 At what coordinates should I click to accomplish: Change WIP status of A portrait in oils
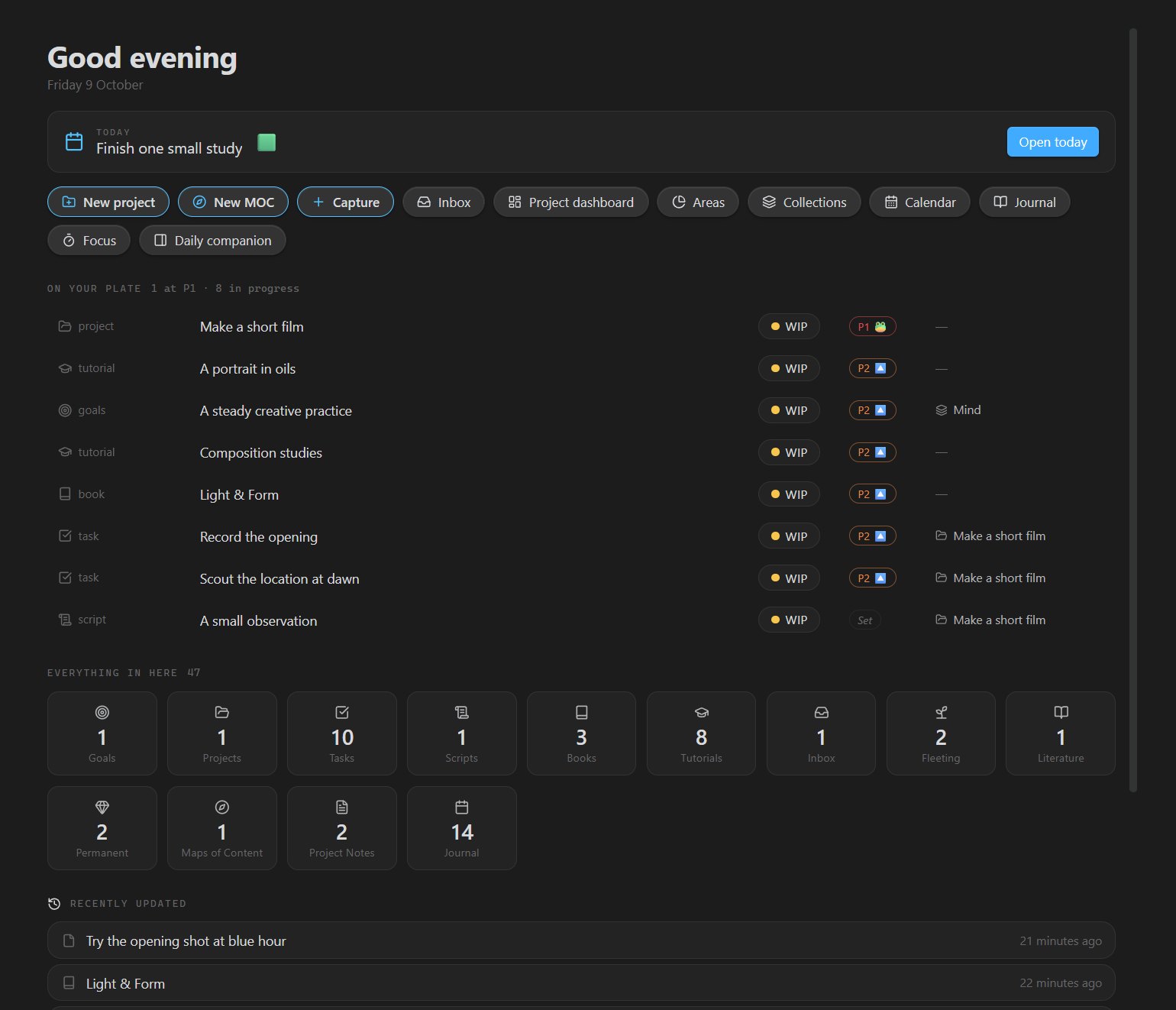click(x=789, y=368)
